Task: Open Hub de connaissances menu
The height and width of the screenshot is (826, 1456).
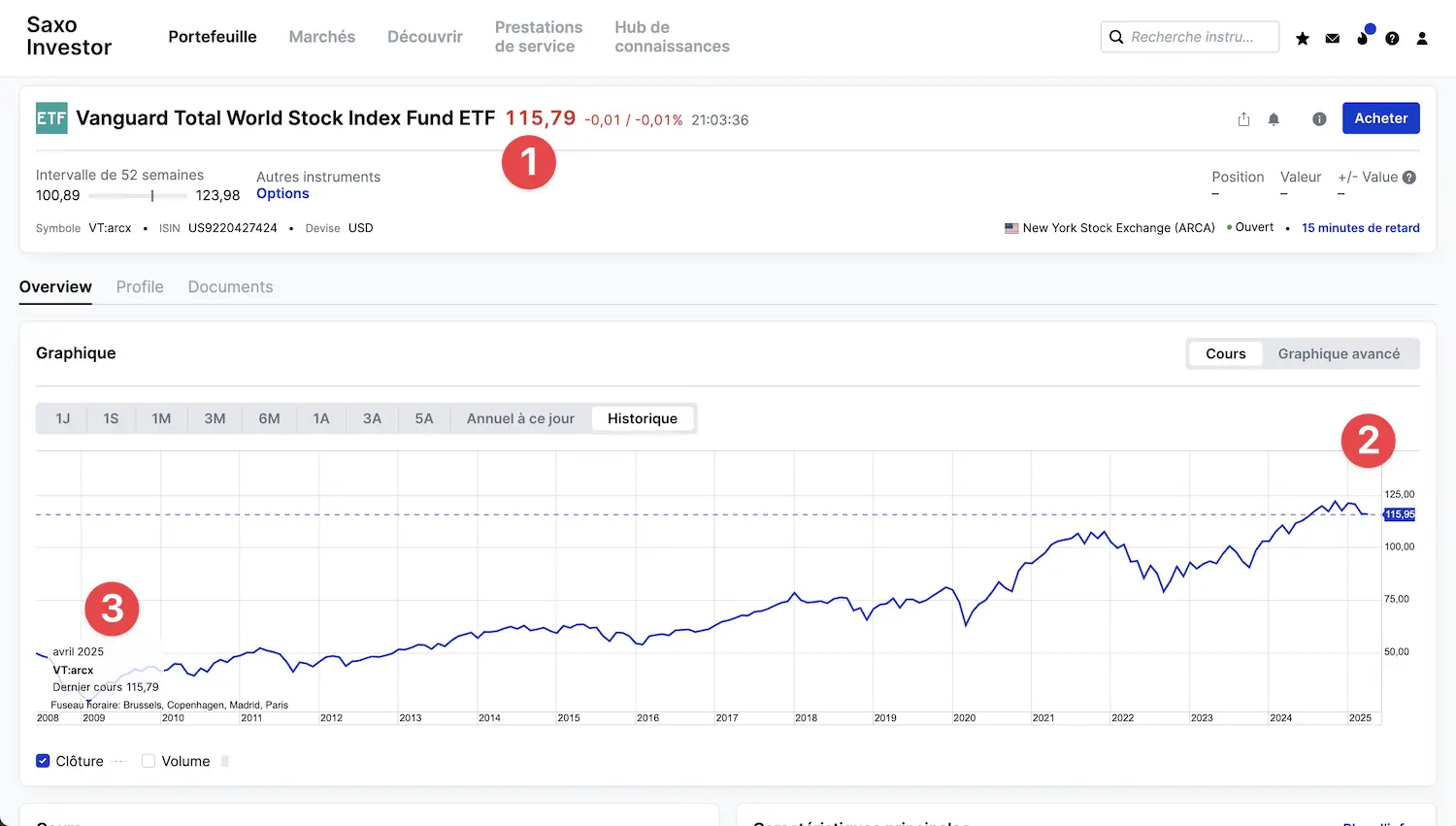Action: [x=672, y=37]
